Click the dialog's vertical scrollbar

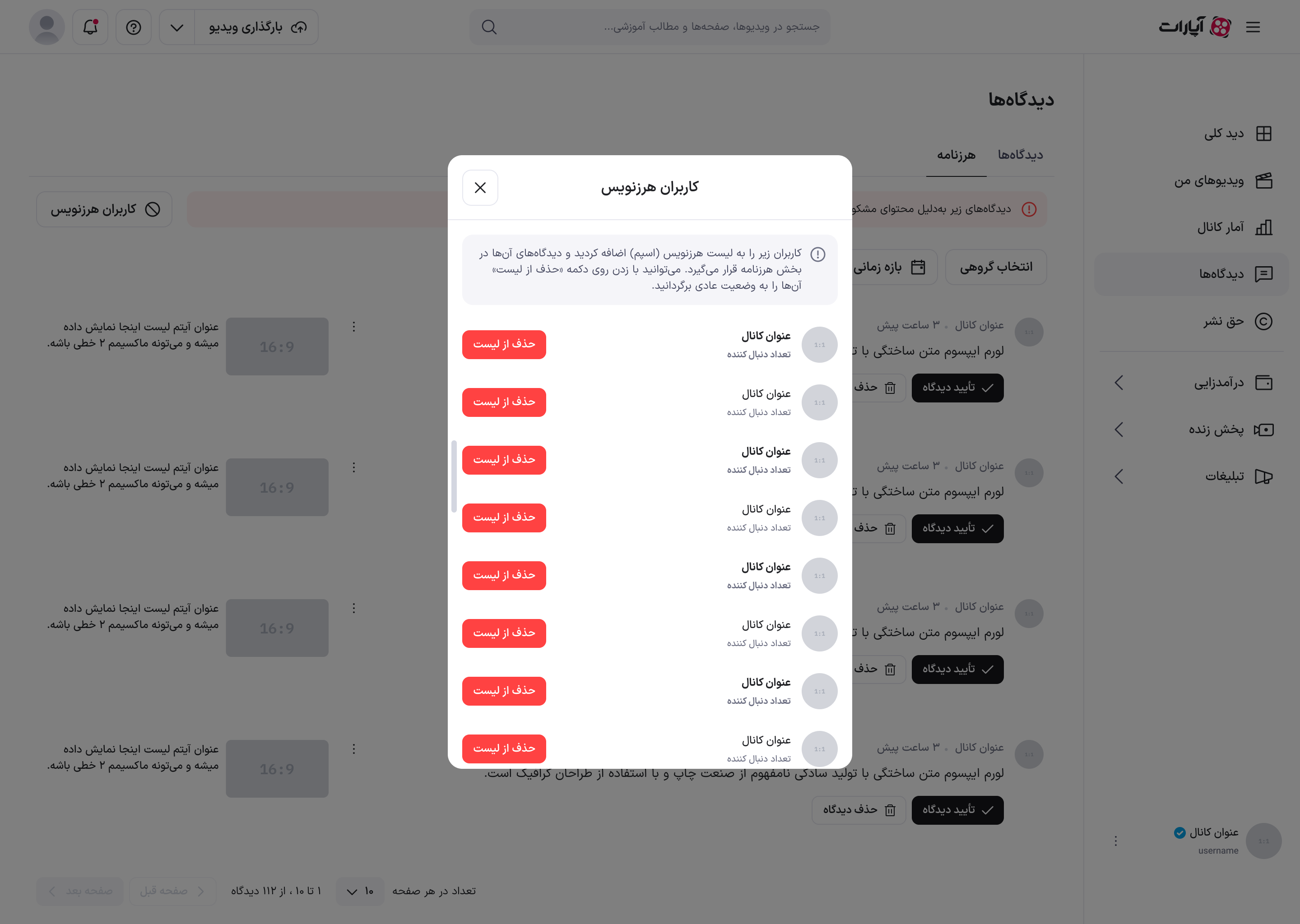pyautogui.click(x=454, y=476)
